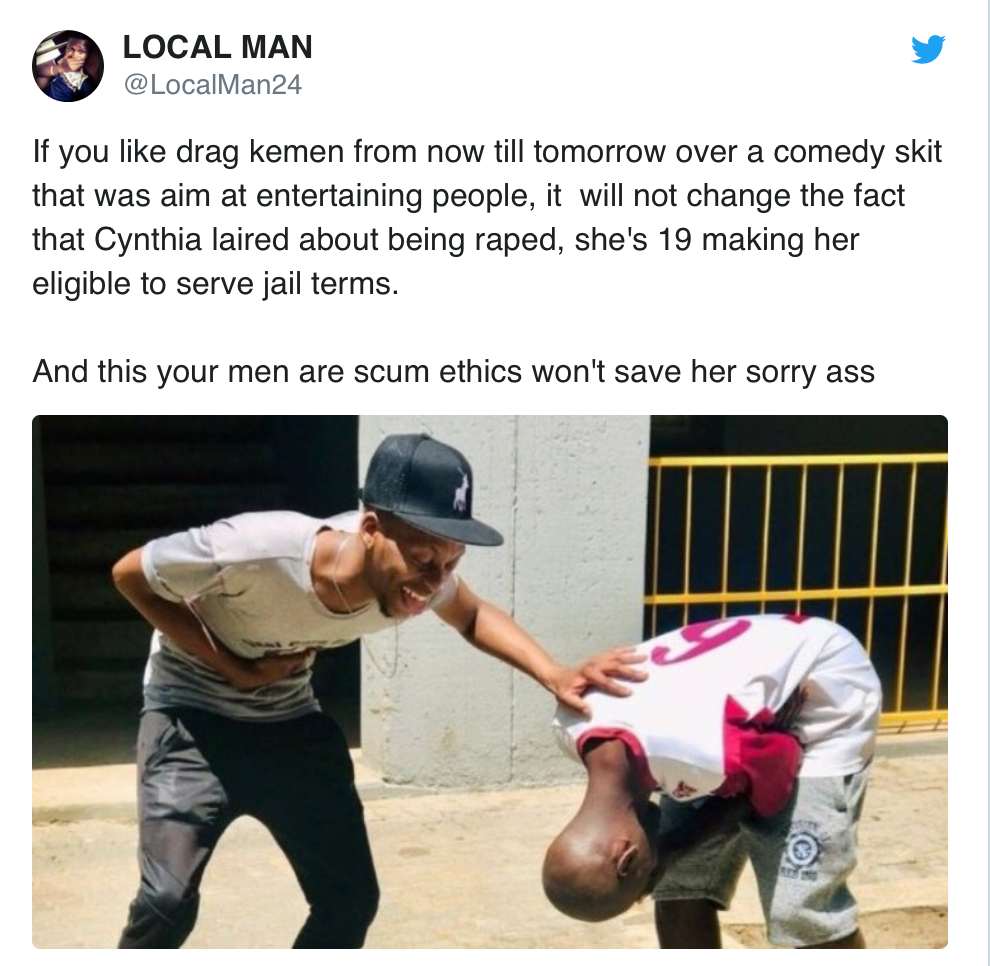Open the @LocalMan24 handle link

(x=211, y=86)
